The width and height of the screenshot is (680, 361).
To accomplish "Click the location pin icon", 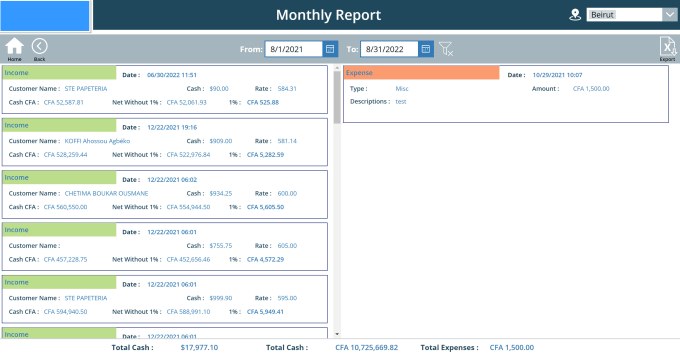I will coord(575,15).
